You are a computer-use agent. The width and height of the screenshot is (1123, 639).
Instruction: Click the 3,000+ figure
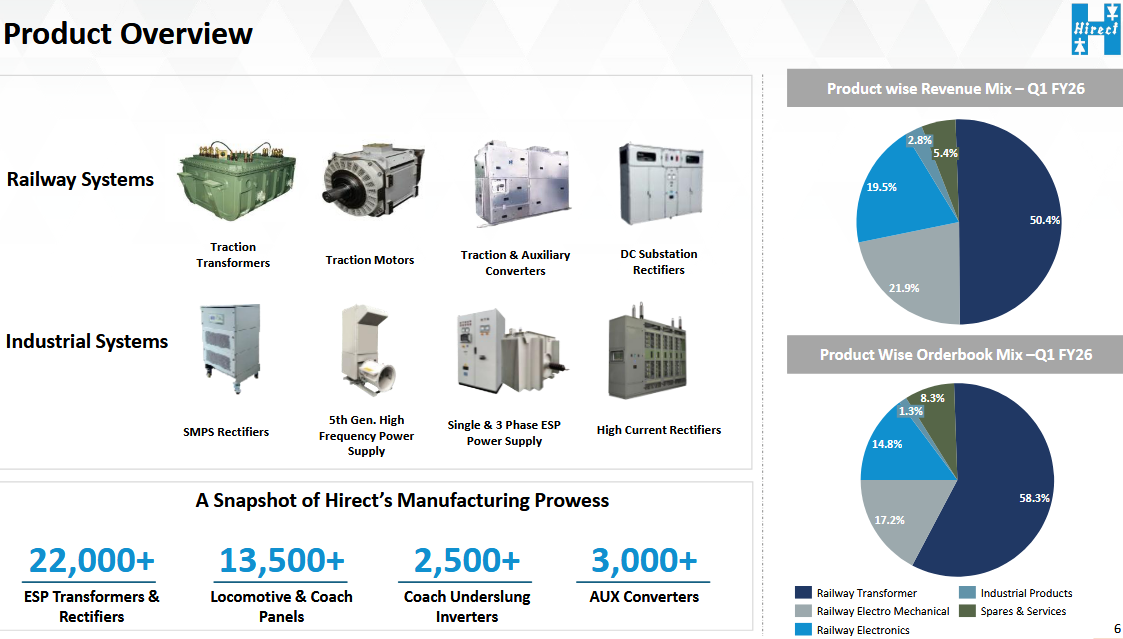(x=644, y=560)
